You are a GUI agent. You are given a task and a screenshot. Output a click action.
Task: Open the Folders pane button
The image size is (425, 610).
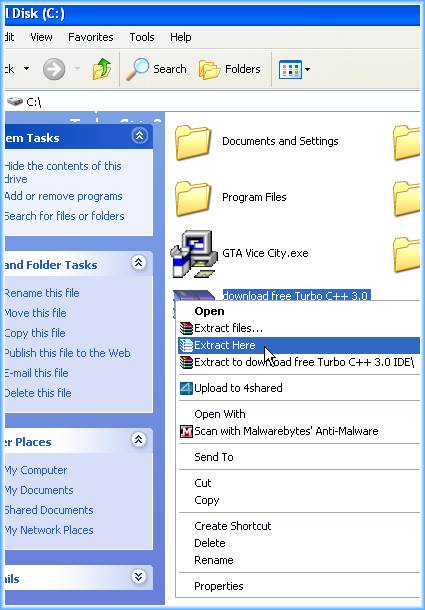coord(230,69)
